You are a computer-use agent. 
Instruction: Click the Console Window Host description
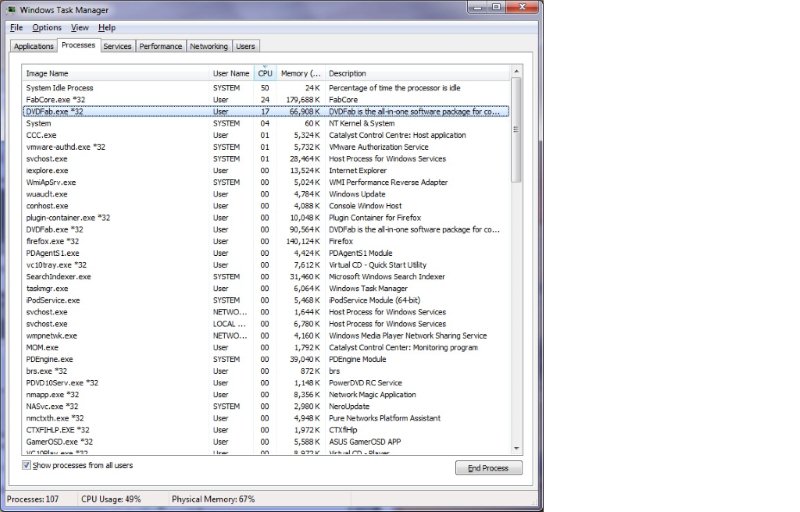pos(365,206)
